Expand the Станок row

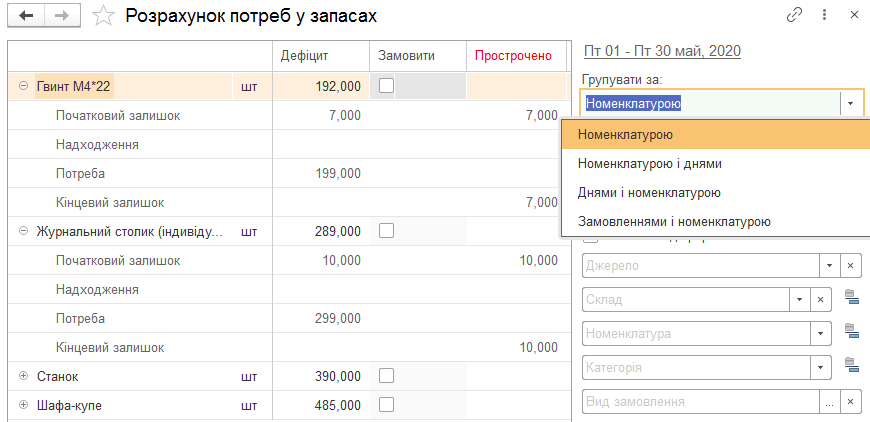[x=23, y=377]
